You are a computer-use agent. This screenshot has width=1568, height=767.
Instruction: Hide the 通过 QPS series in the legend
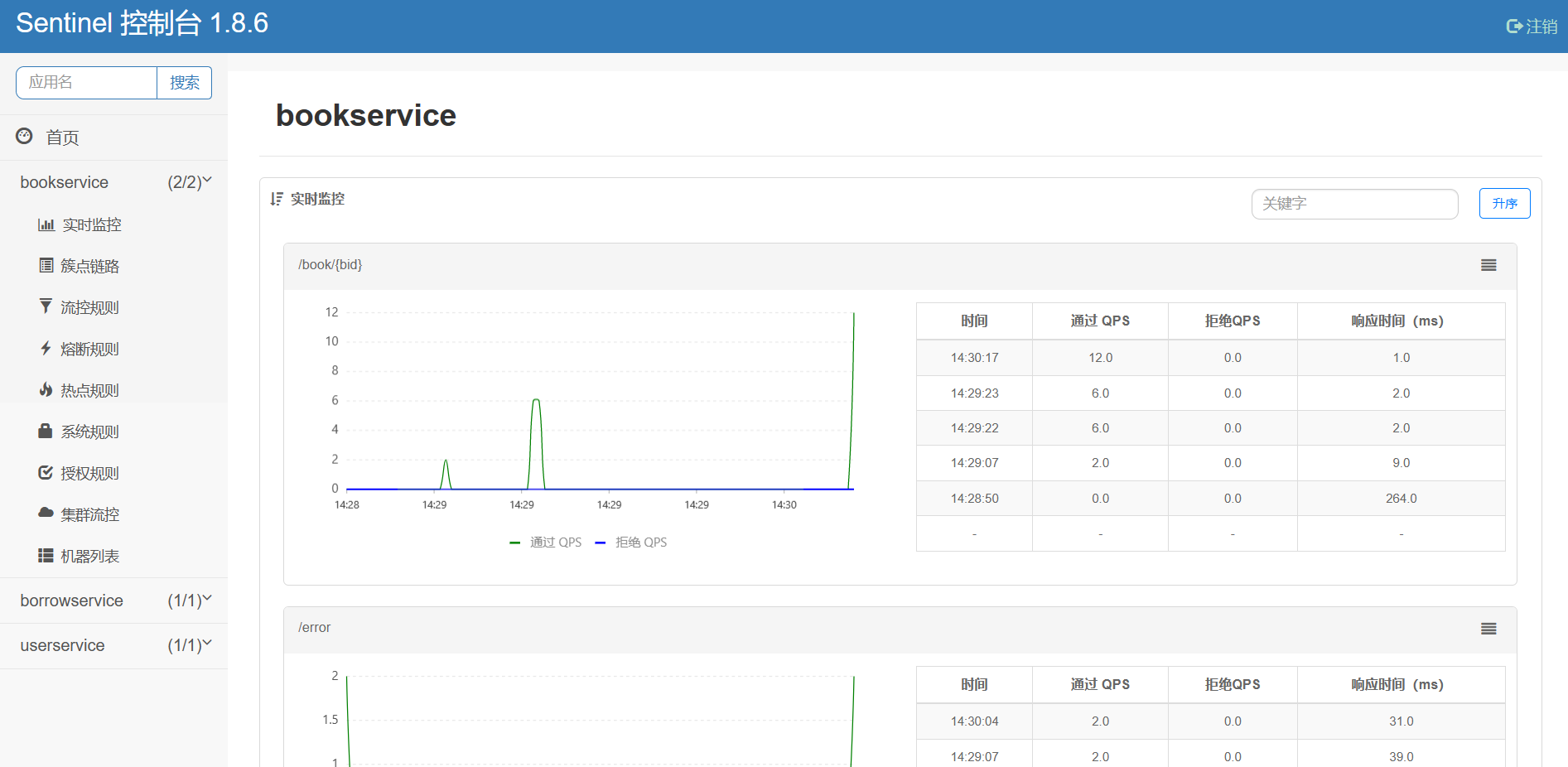click(546, 542)
